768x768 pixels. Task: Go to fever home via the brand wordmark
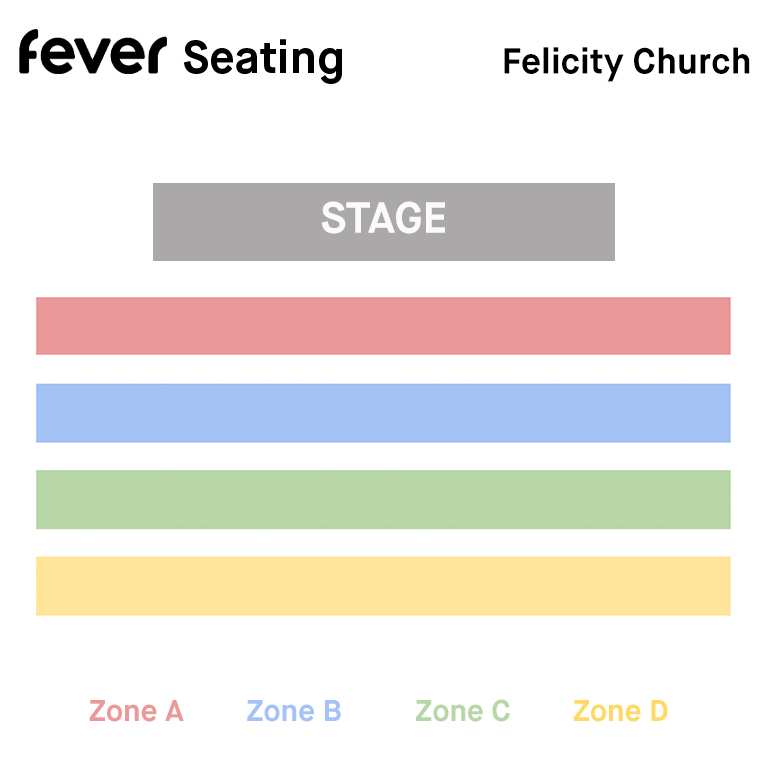pyautogui.click(x=90, y=54)
